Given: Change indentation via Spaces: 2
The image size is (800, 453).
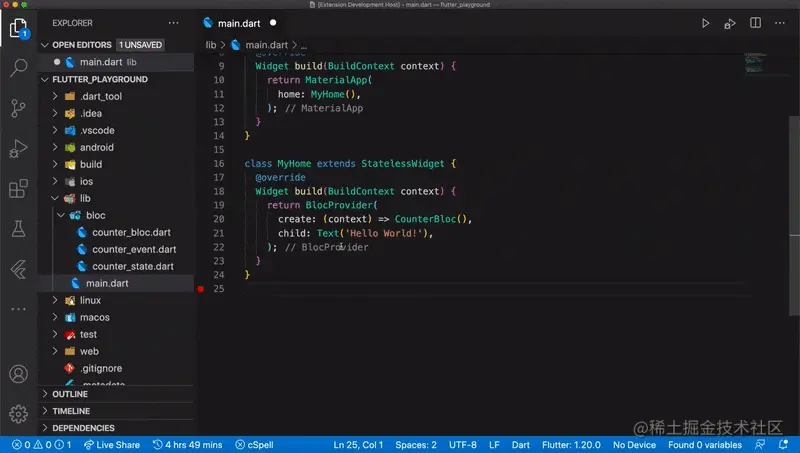Looking at the screenshot, I should (x=416, y=445).
